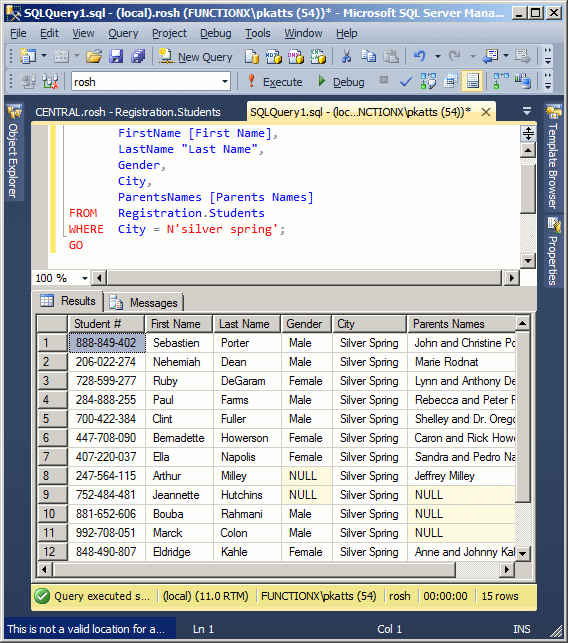Click the Save icon in toolbar

(116, 56)
